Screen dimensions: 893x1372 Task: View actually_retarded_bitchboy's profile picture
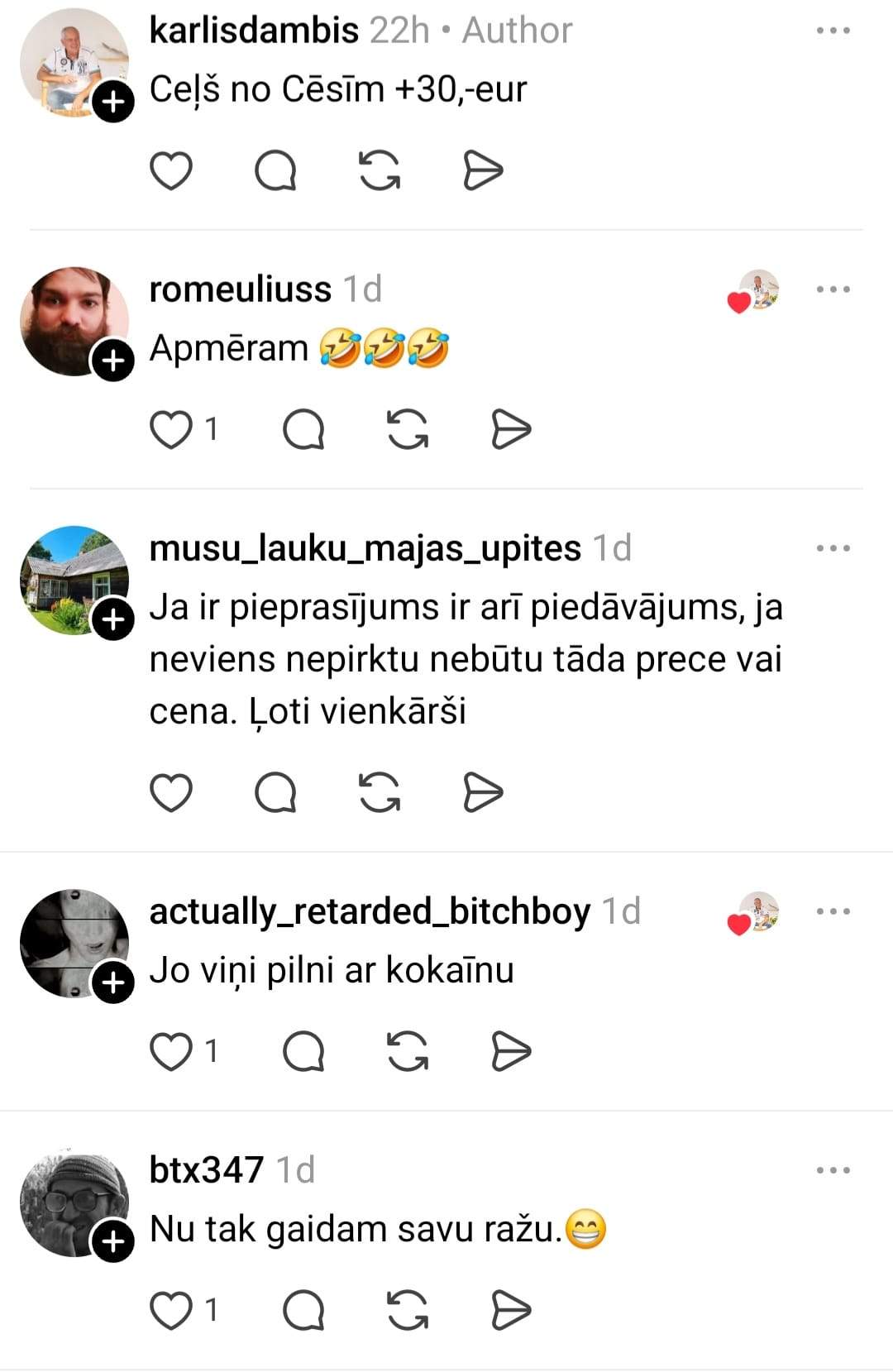pyautogui.click(x=74, y=944)
